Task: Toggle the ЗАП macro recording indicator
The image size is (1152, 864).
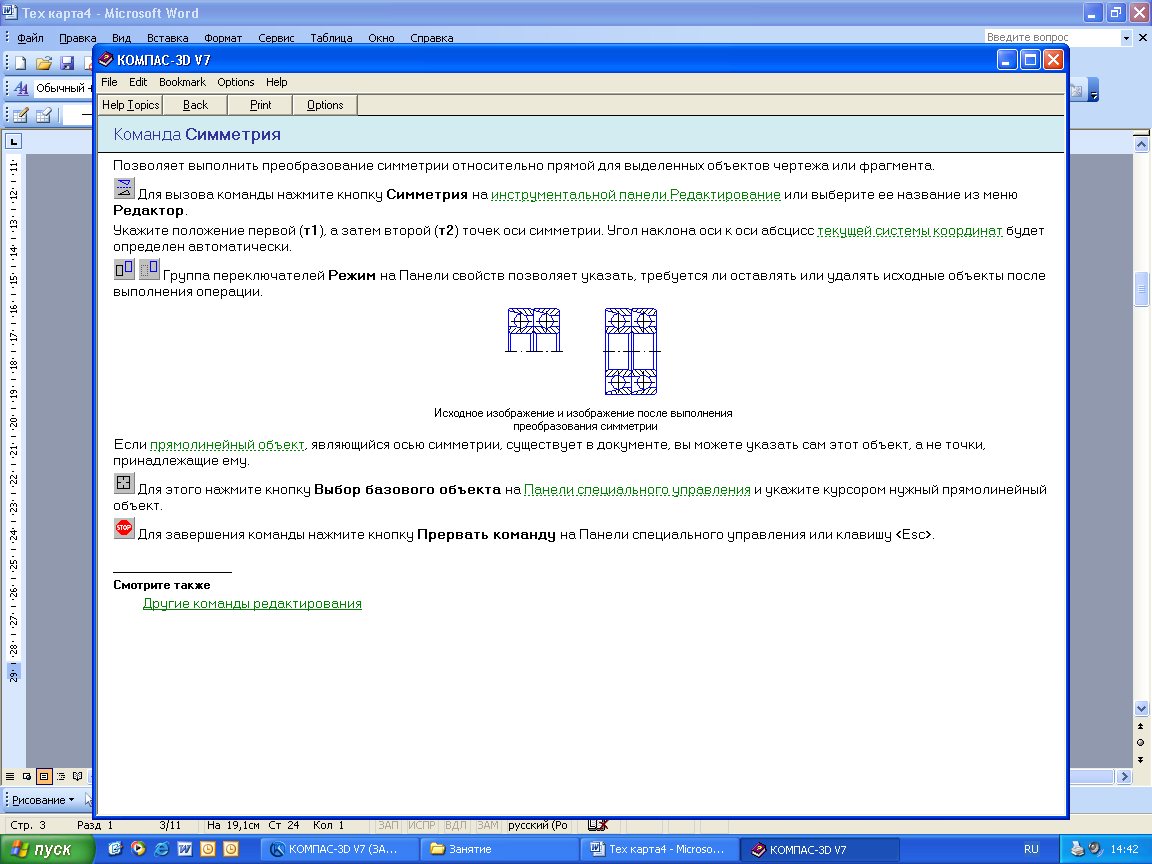Action: [389, 825]
